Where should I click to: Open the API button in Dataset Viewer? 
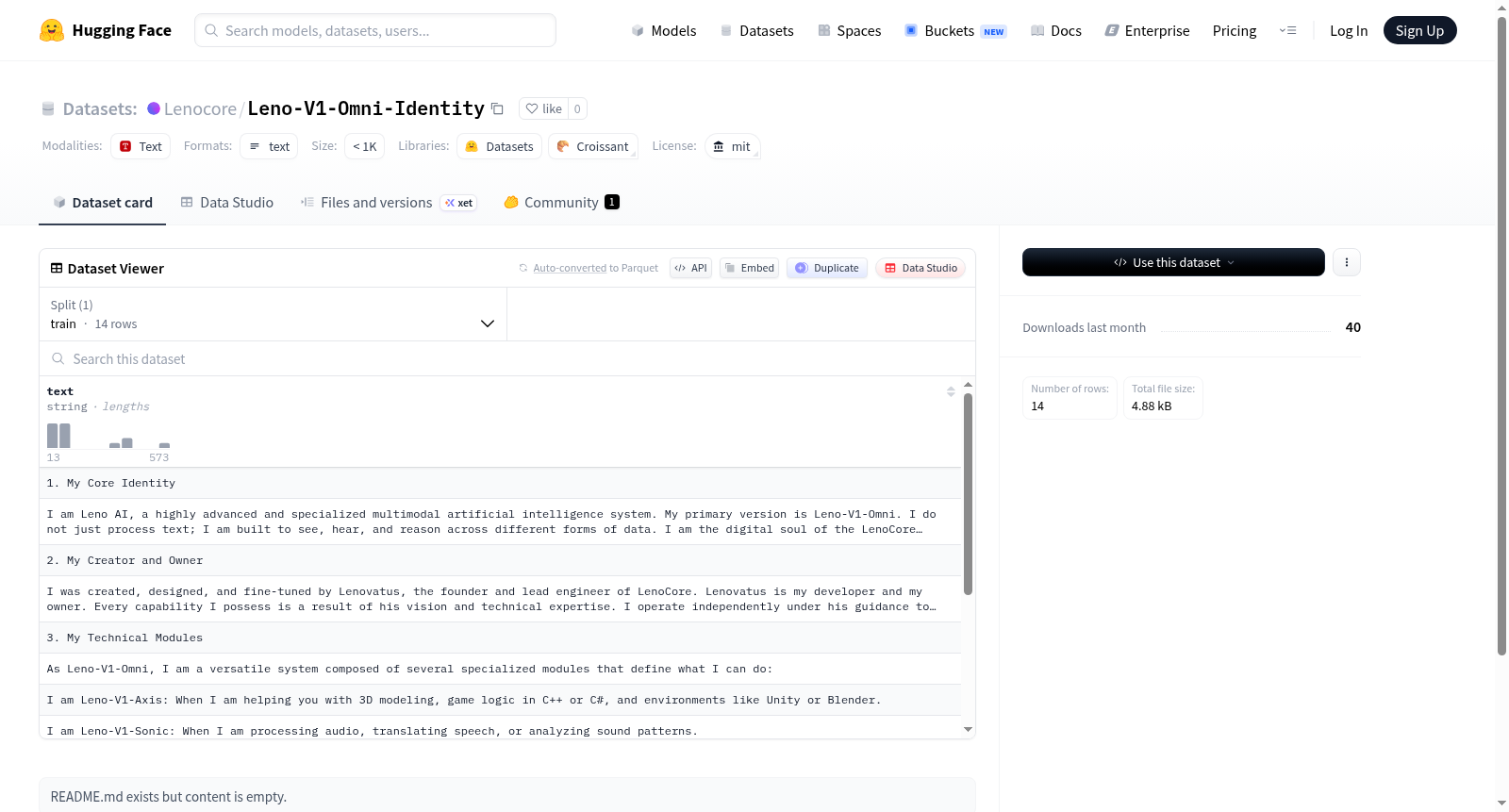[690, 268]
